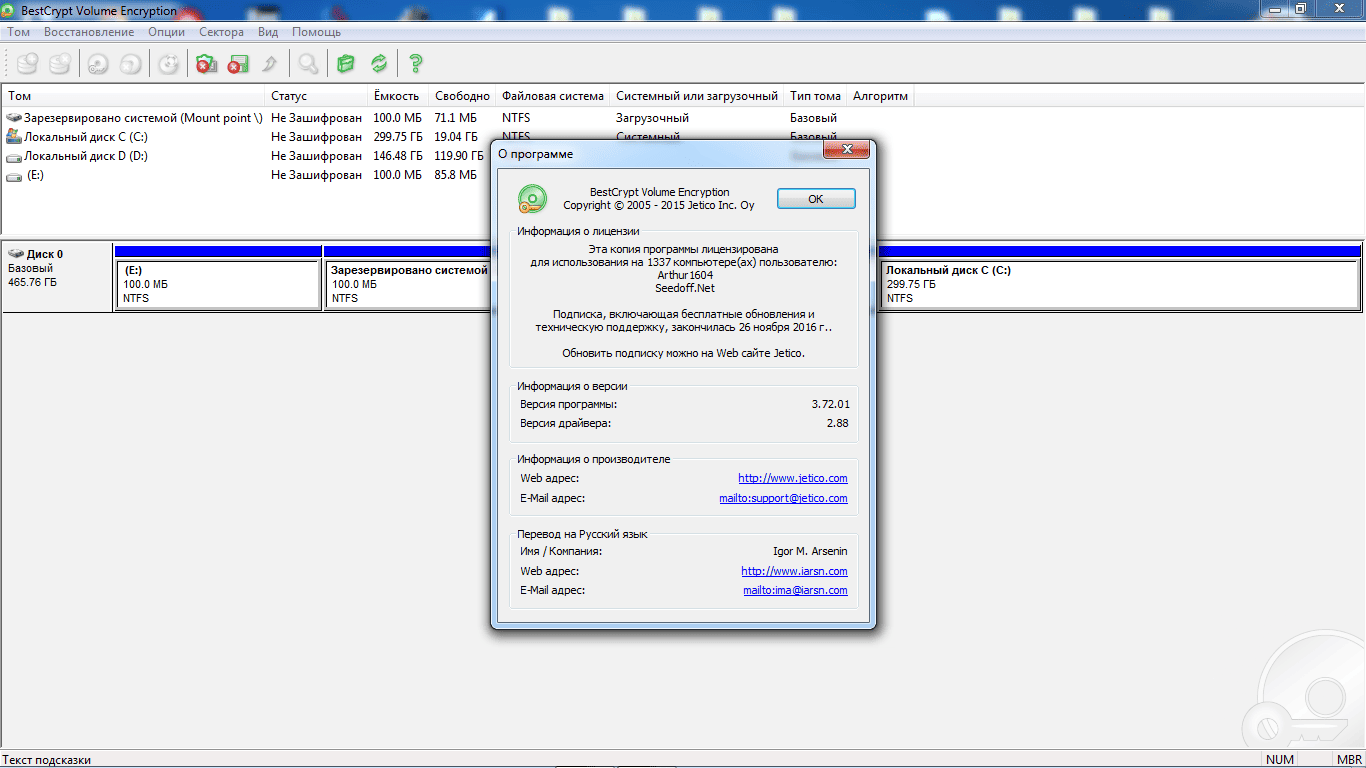Click program version value '3.72.01'
Image resolution: width=1366 pixels, height=768 pixels.
[830, 404]
